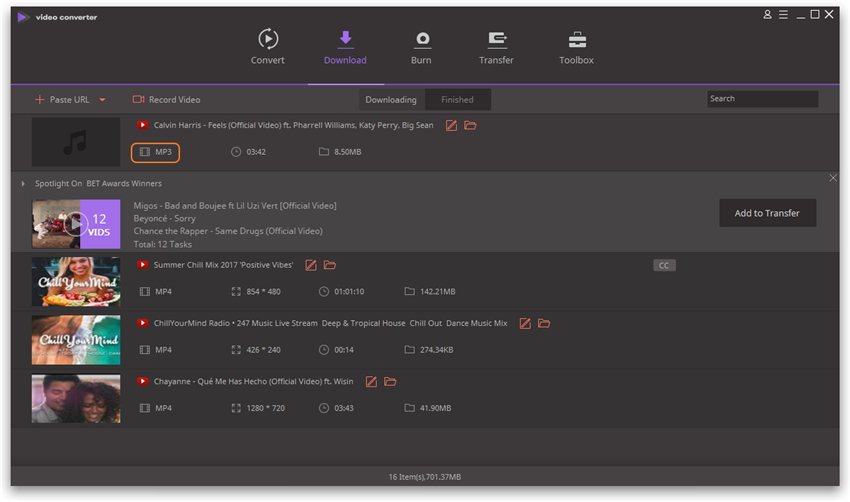
Task: Open ChillYourMind Radio thumbnail
Action: [76, 340]
